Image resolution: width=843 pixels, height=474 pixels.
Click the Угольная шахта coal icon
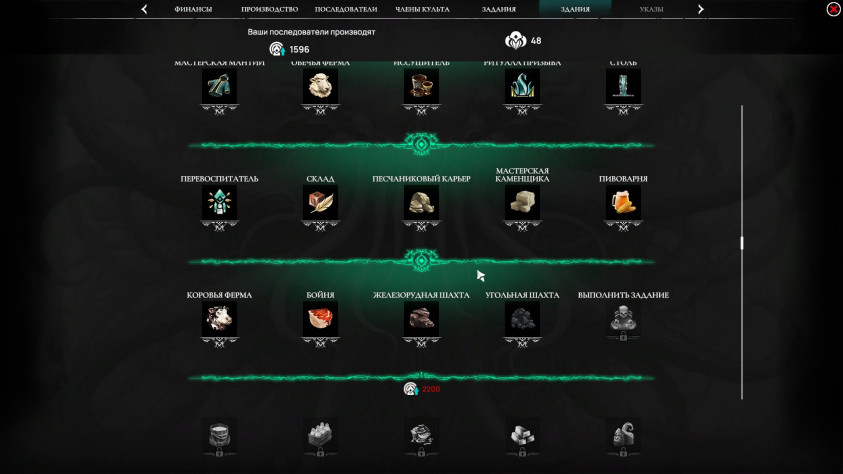523,319
